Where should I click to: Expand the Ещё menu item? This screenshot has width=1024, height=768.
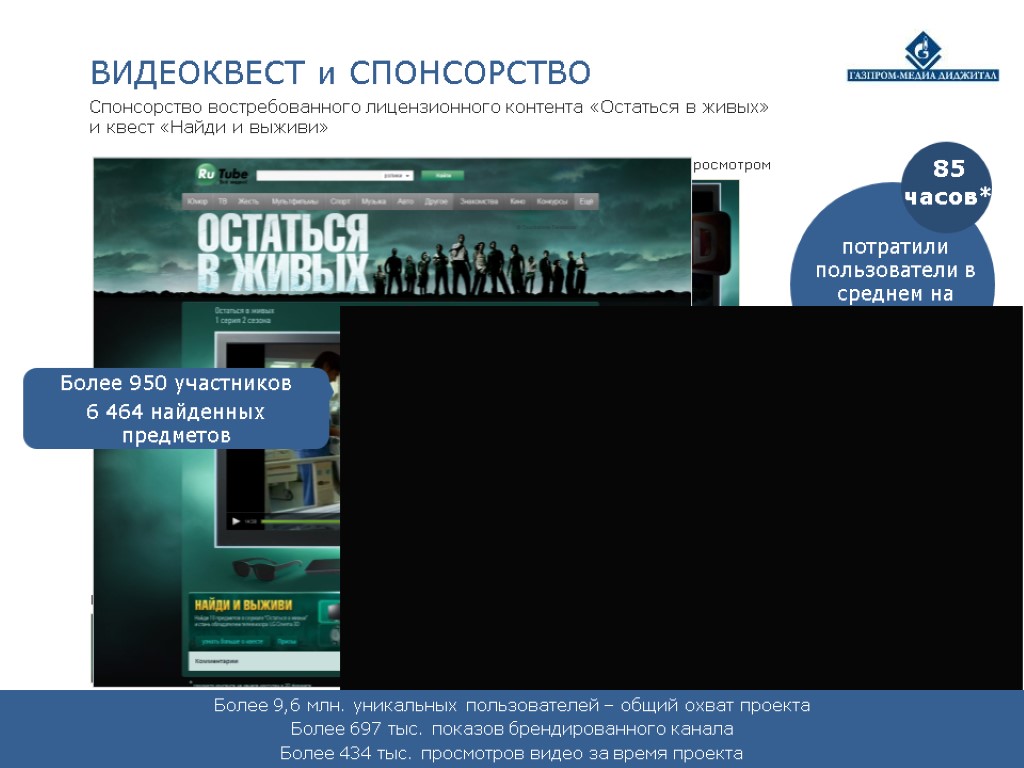click(586, 201)
